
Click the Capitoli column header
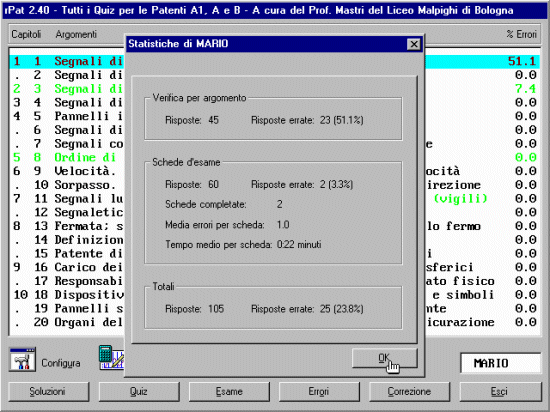26,34
